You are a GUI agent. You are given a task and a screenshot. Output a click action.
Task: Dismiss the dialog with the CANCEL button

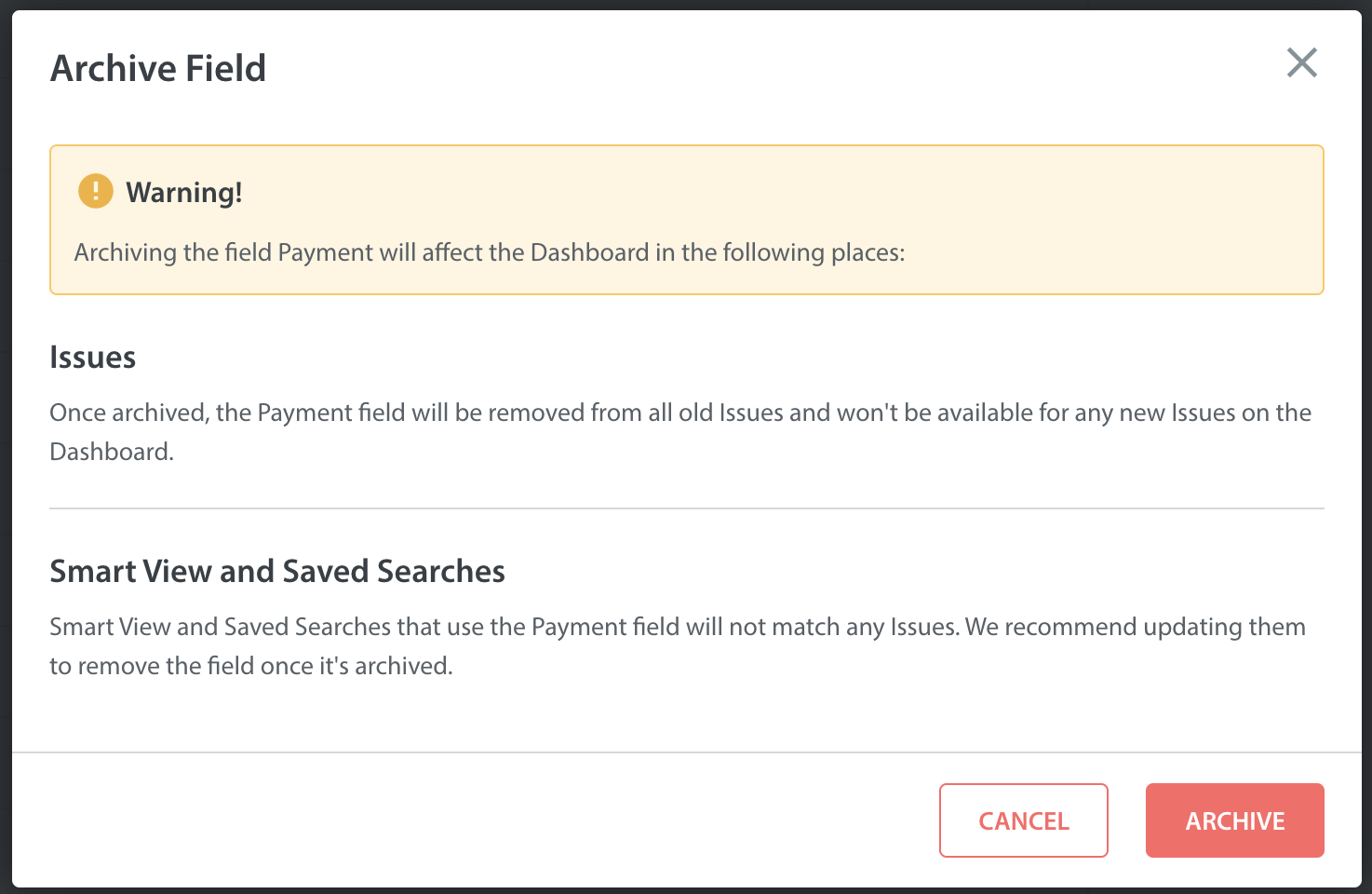coord(1023,820)
